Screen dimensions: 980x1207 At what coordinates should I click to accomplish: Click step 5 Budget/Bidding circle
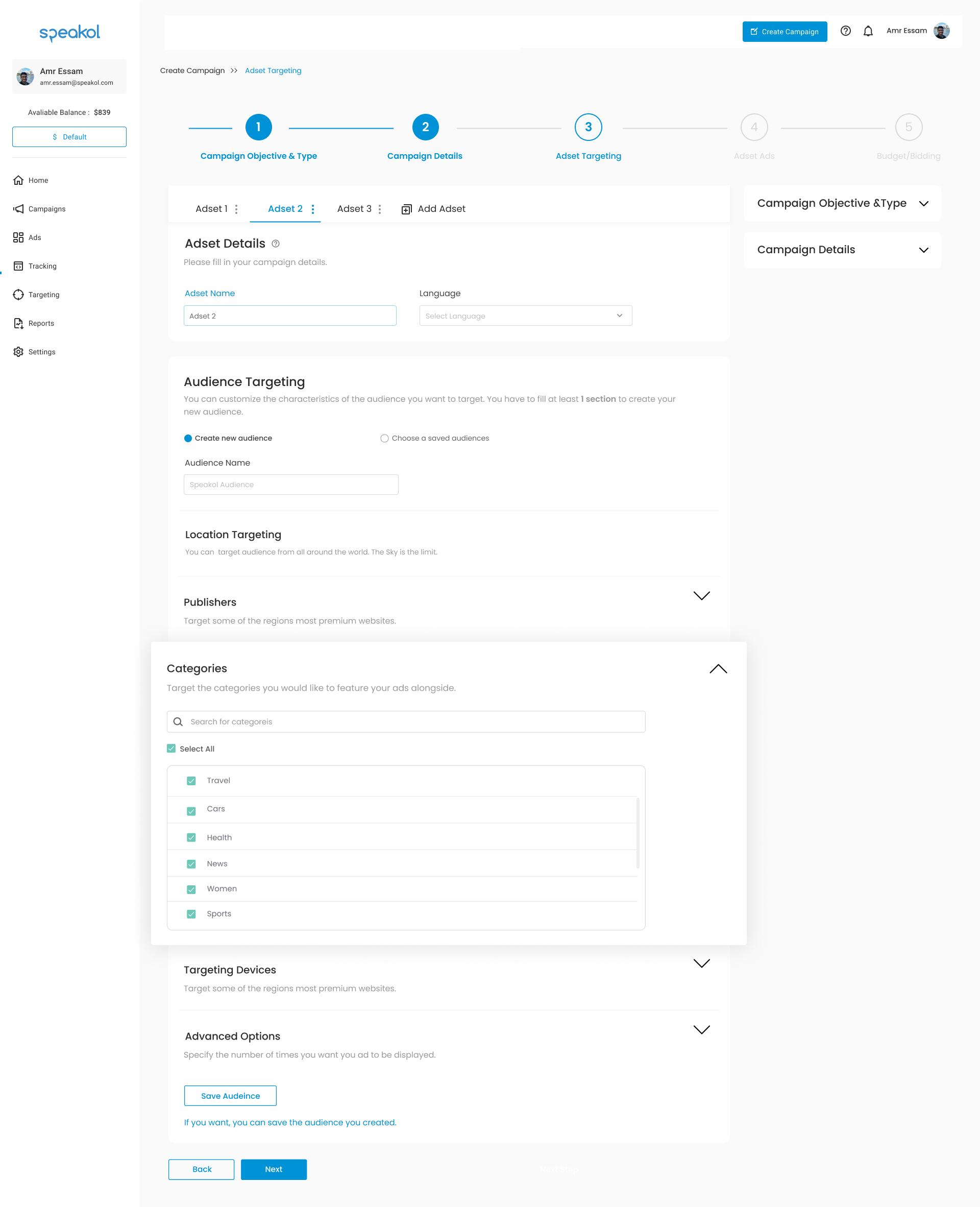(x=909, y=127)
